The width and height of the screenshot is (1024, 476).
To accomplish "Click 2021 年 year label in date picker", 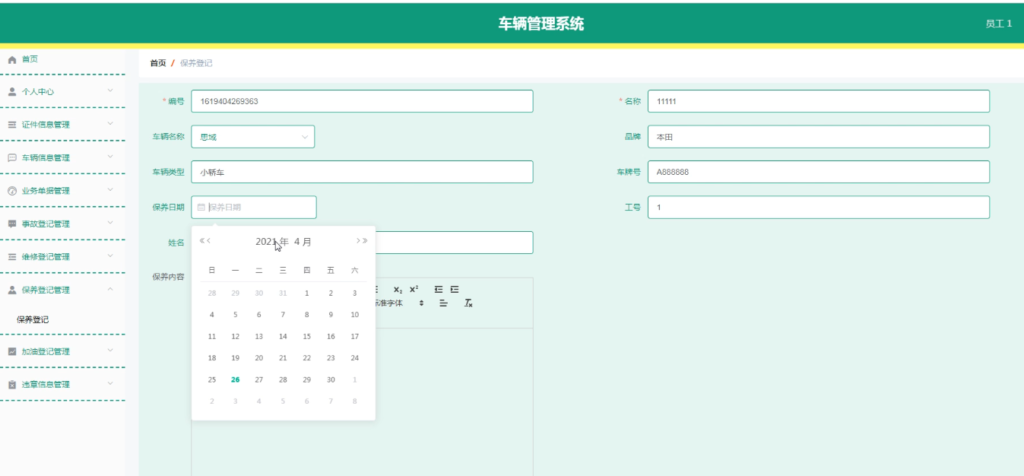I will coord(272,242).
